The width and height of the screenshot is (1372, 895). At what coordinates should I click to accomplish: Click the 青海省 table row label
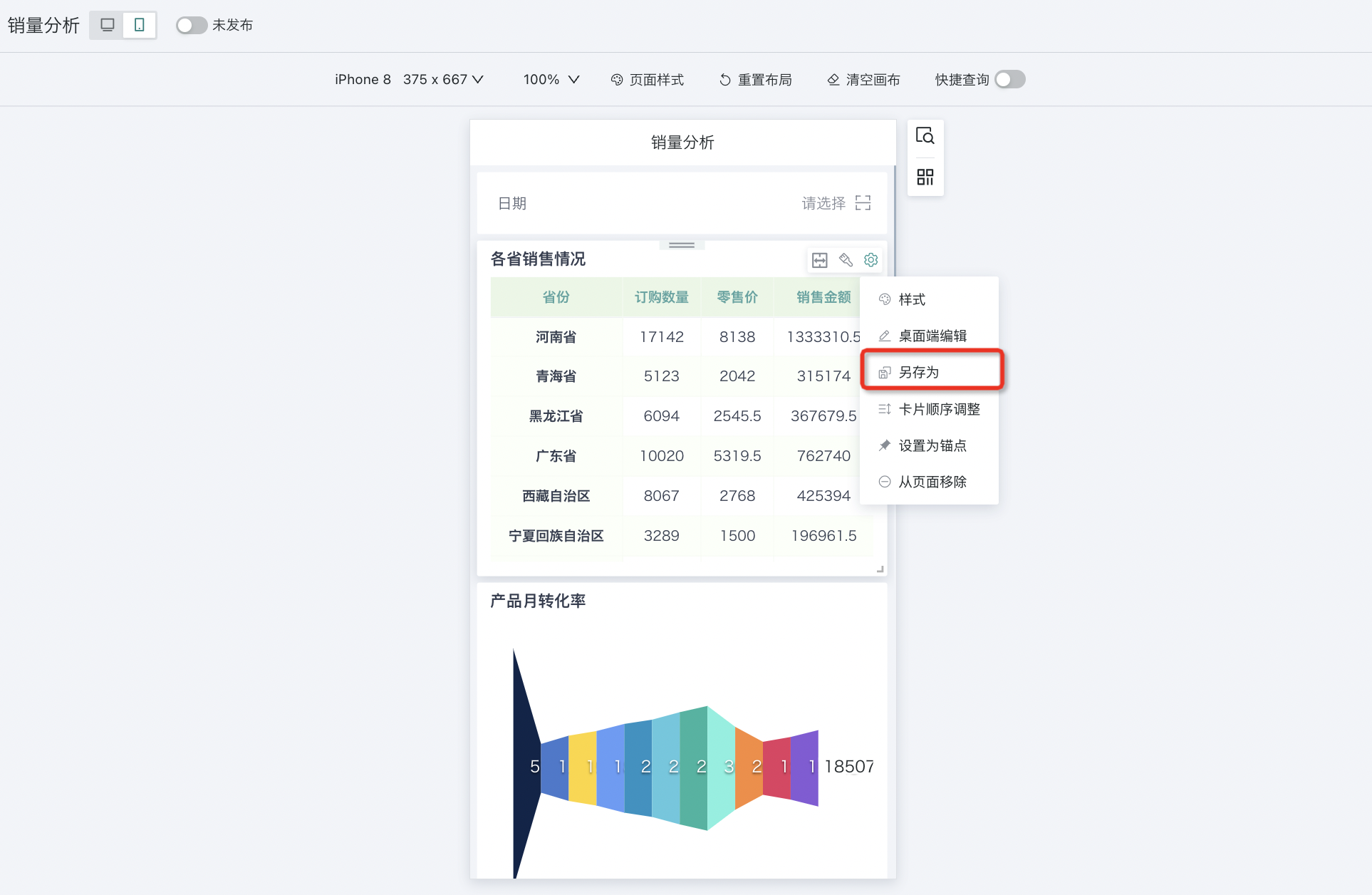[x=556, y=376]
